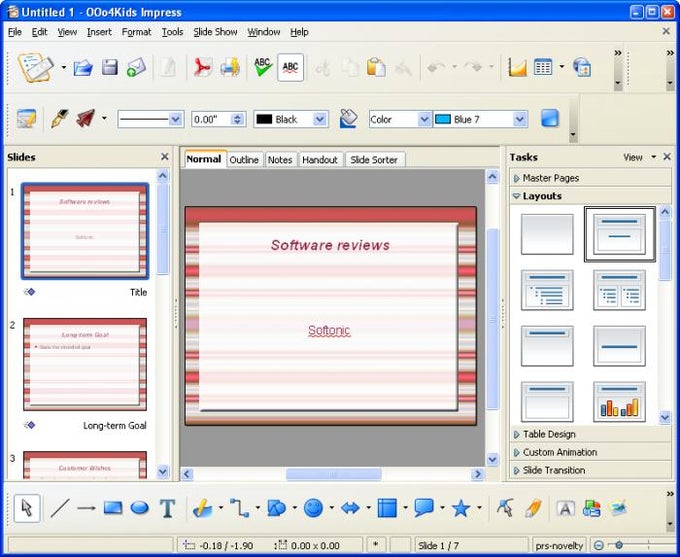This screenshot has height=557, width=680.
Task: Switch to the Notes tab
Action: [280, 160]
